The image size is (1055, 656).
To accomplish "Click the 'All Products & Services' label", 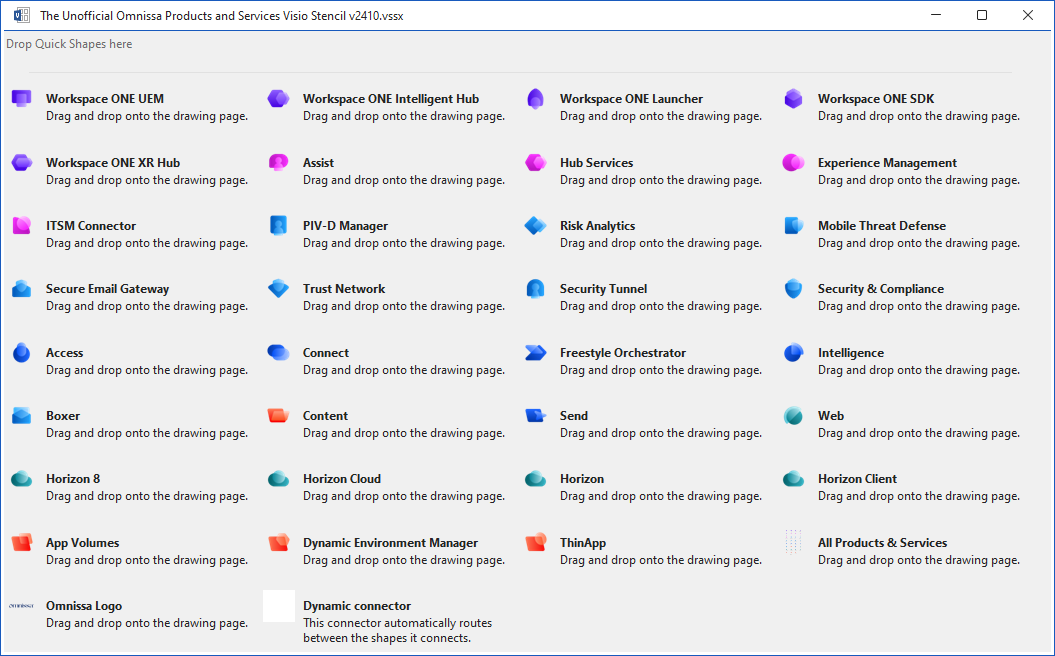I will (882, 543).
